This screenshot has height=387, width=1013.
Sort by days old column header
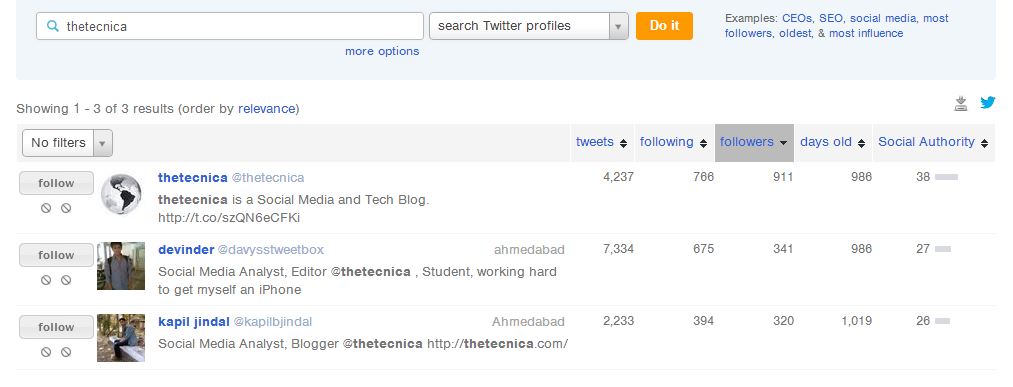(833, 142)
